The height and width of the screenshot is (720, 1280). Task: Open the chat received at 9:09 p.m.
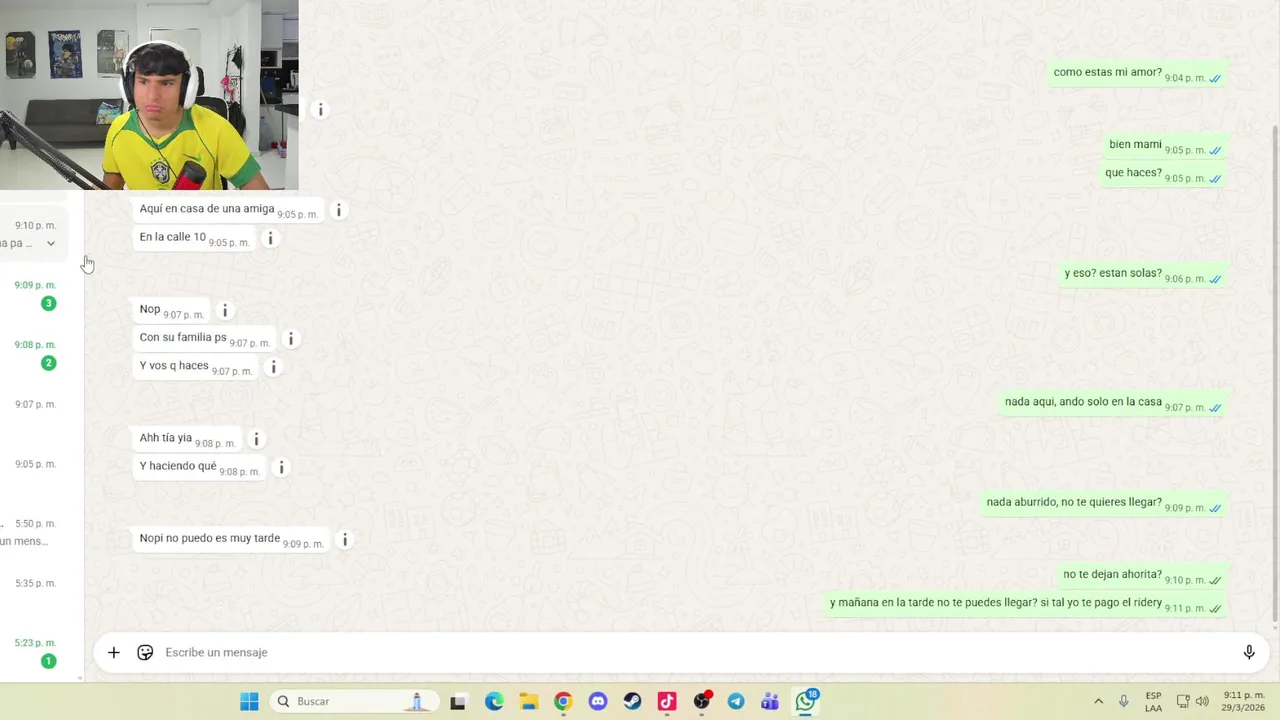click(x=35, y=294)
